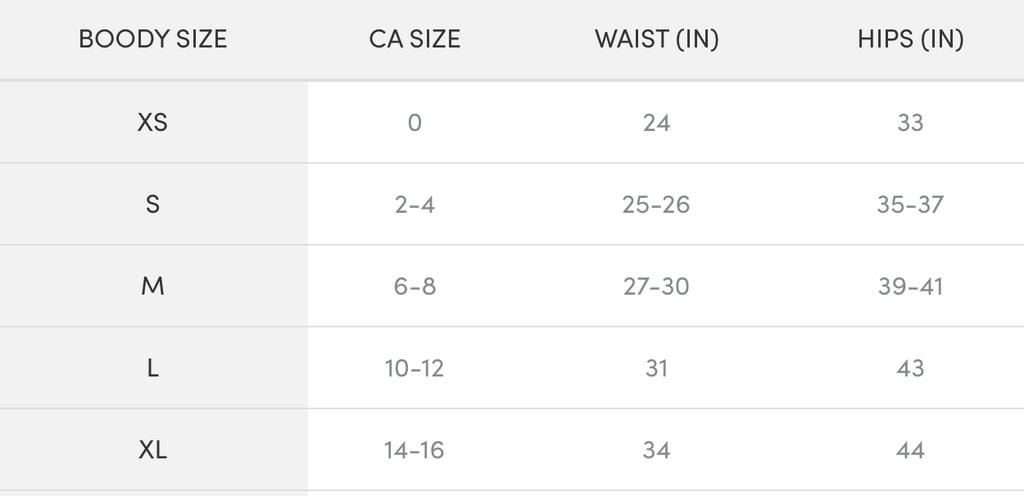
Task: Select the M size row label
Action: coord(153,287)
